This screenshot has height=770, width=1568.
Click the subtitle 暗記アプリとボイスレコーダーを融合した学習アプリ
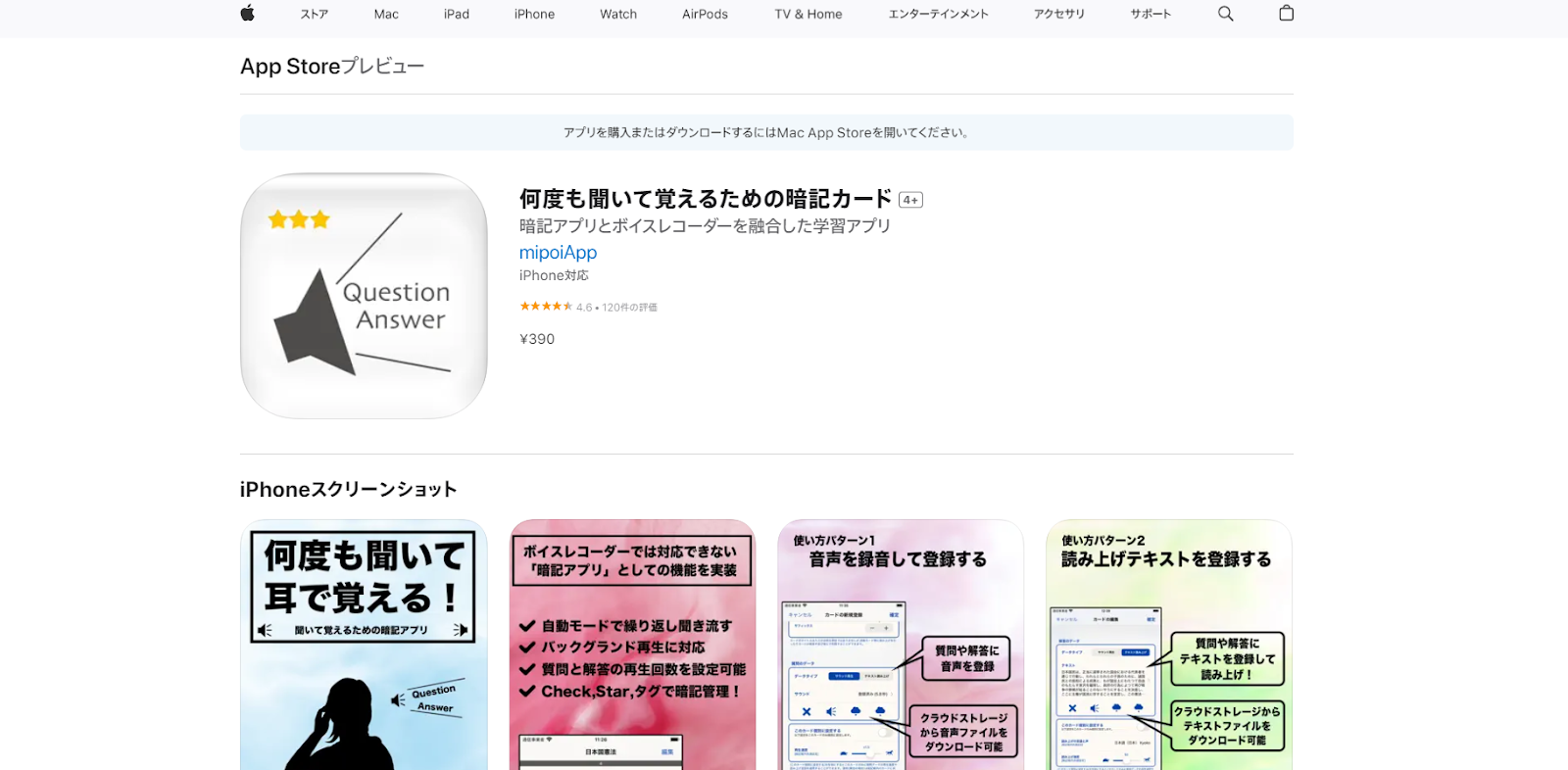[x=705, y=225]
